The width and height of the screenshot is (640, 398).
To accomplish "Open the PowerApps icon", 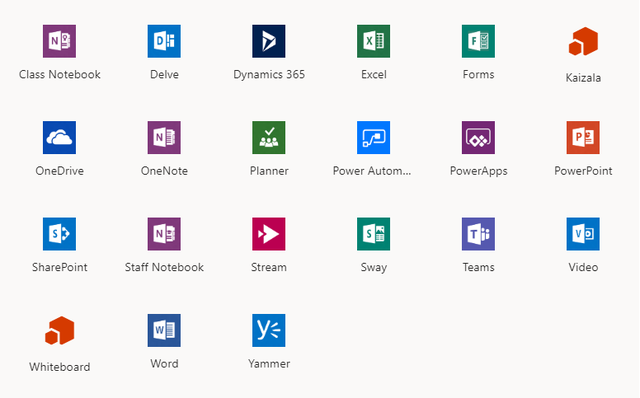I will [478, 137].
